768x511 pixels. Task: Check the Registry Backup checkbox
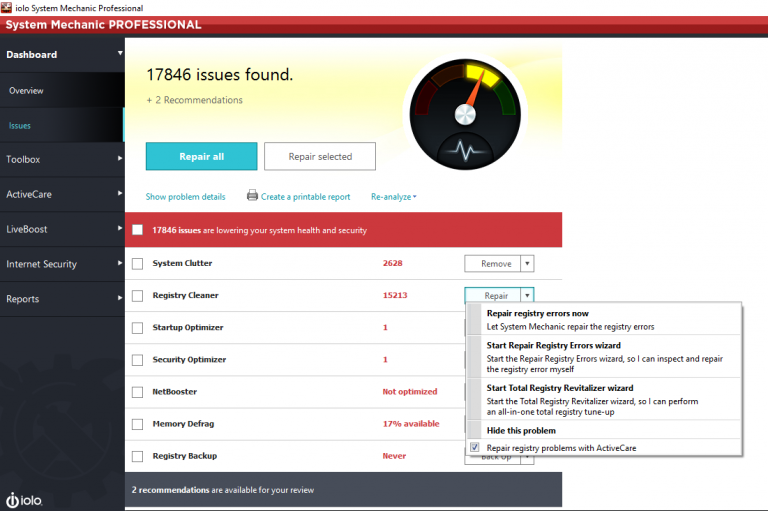point(138,456)
